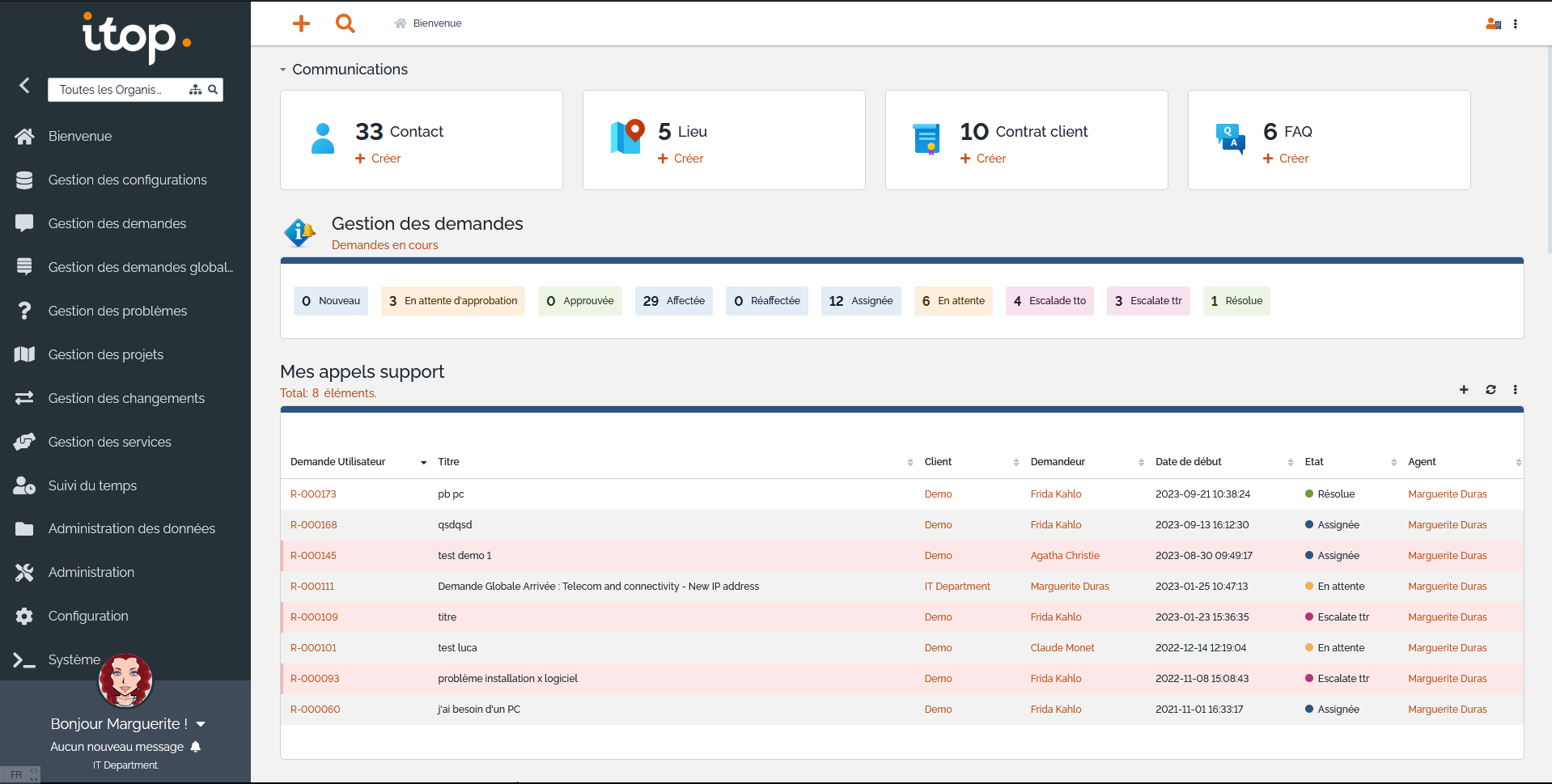Click the FR language indicator
This screenshot has height=784, width=1552.
coord(16,775)
